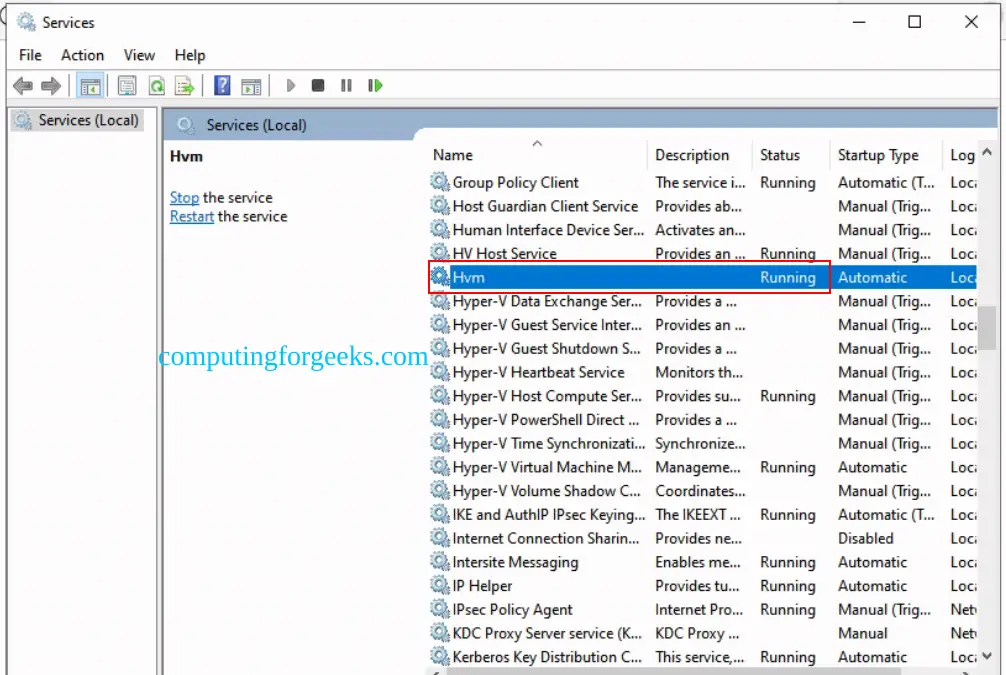Click vertical scrollbar thumb of services list

tap(987, 328)
